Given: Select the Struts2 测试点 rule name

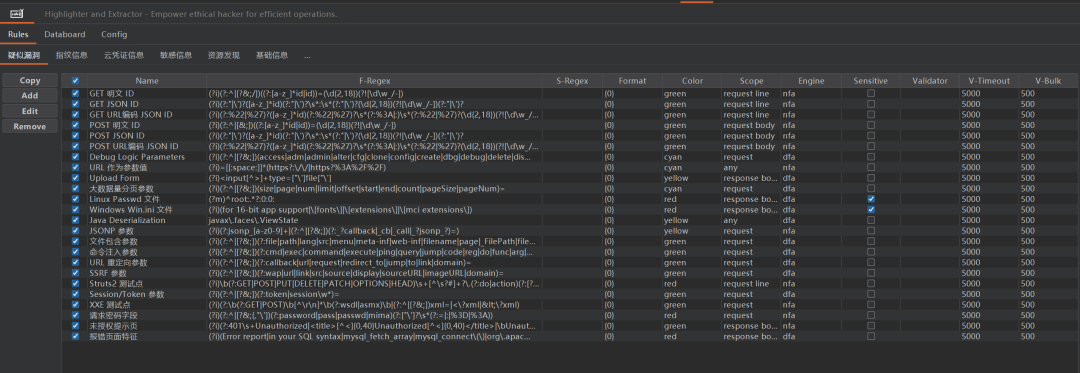Looking at the screenshot, I should tap(116, 284).
